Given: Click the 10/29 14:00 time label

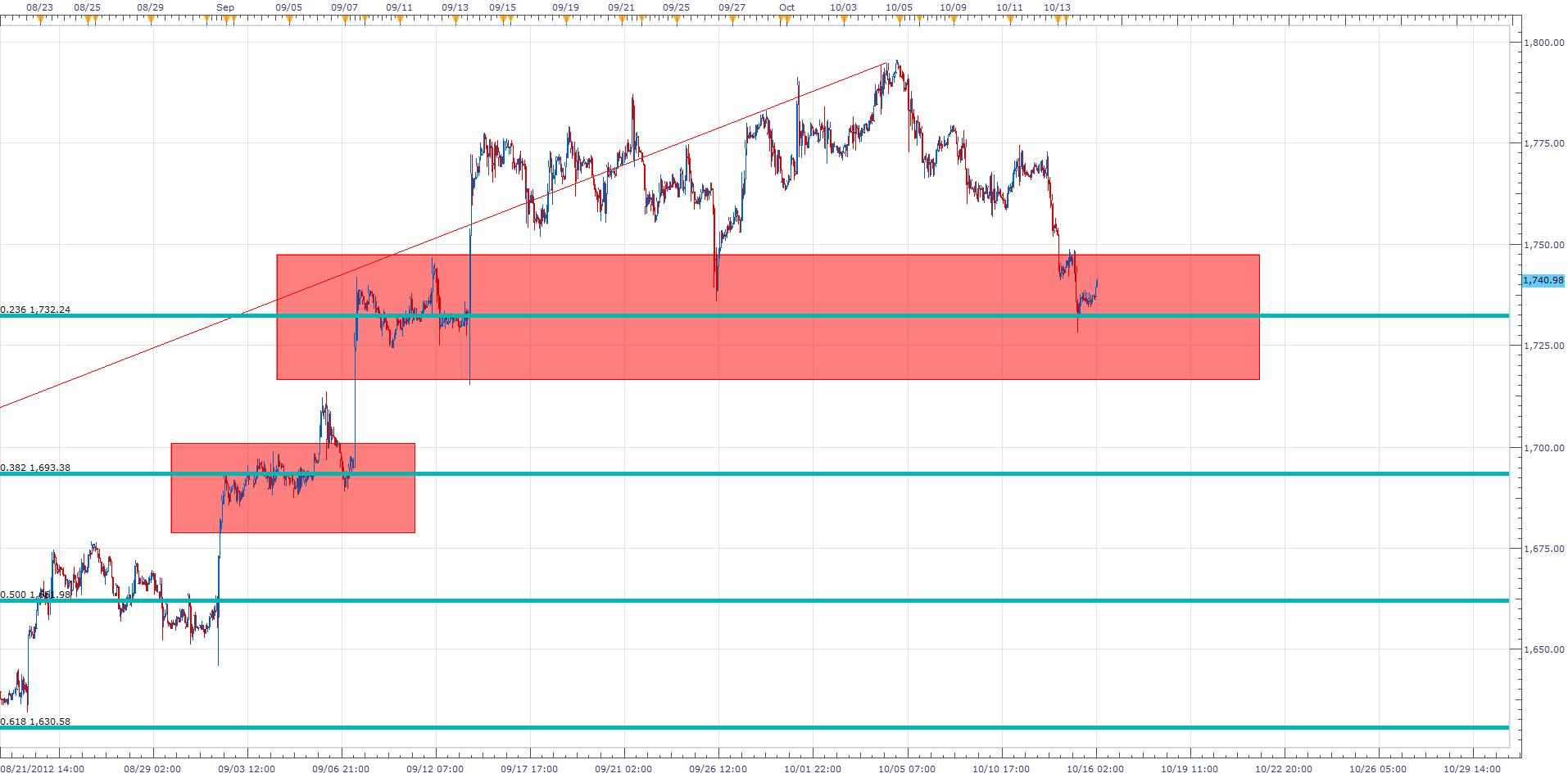Looking at the screenshot, I should click(1473, 769).
